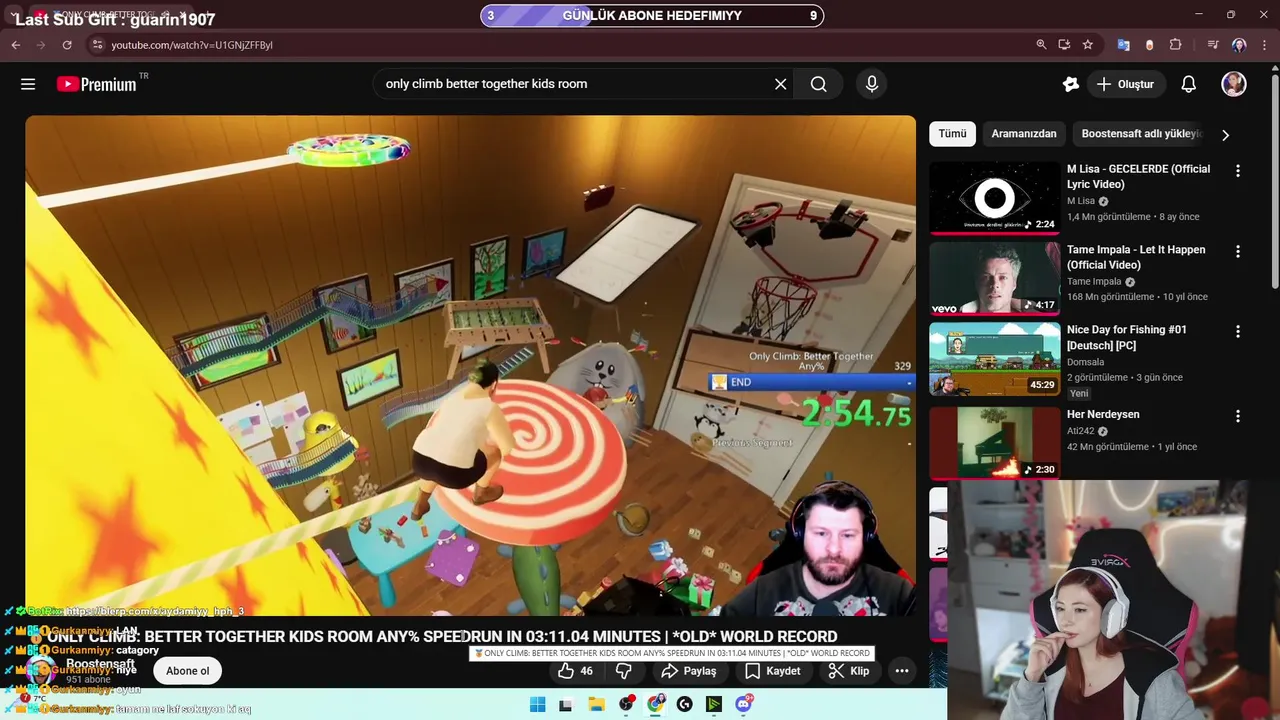Open M Lisa GECELERDE video thumbnail
Viewport: 1280px width, 720px height.
click(x=995, y=198)
